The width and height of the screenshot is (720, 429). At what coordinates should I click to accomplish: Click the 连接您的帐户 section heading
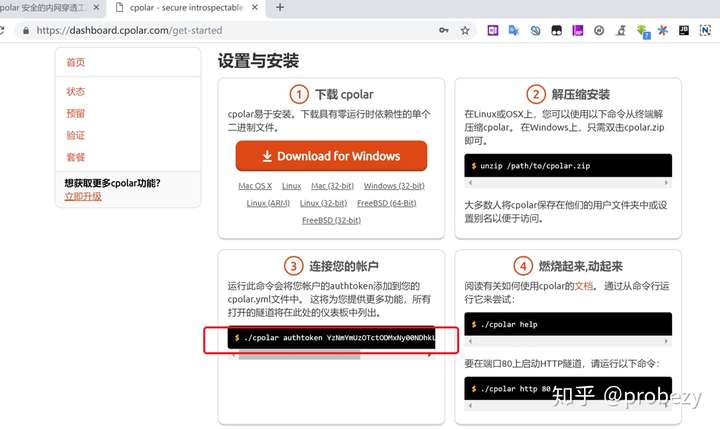pyautogui.click(x=343, y=266)
